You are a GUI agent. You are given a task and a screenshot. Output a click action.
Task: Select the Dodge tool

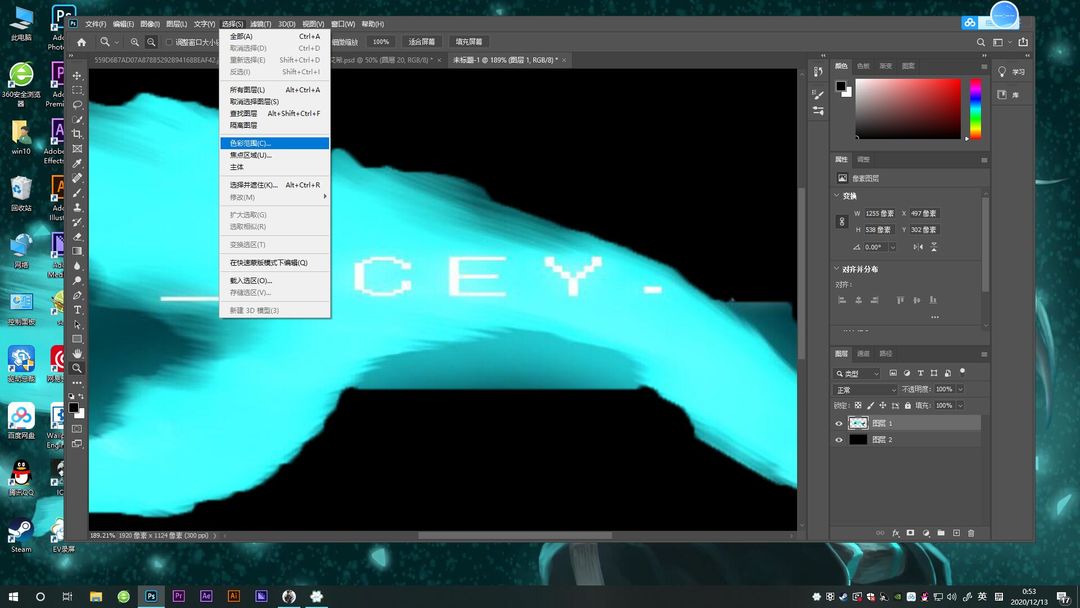point(77,280)
